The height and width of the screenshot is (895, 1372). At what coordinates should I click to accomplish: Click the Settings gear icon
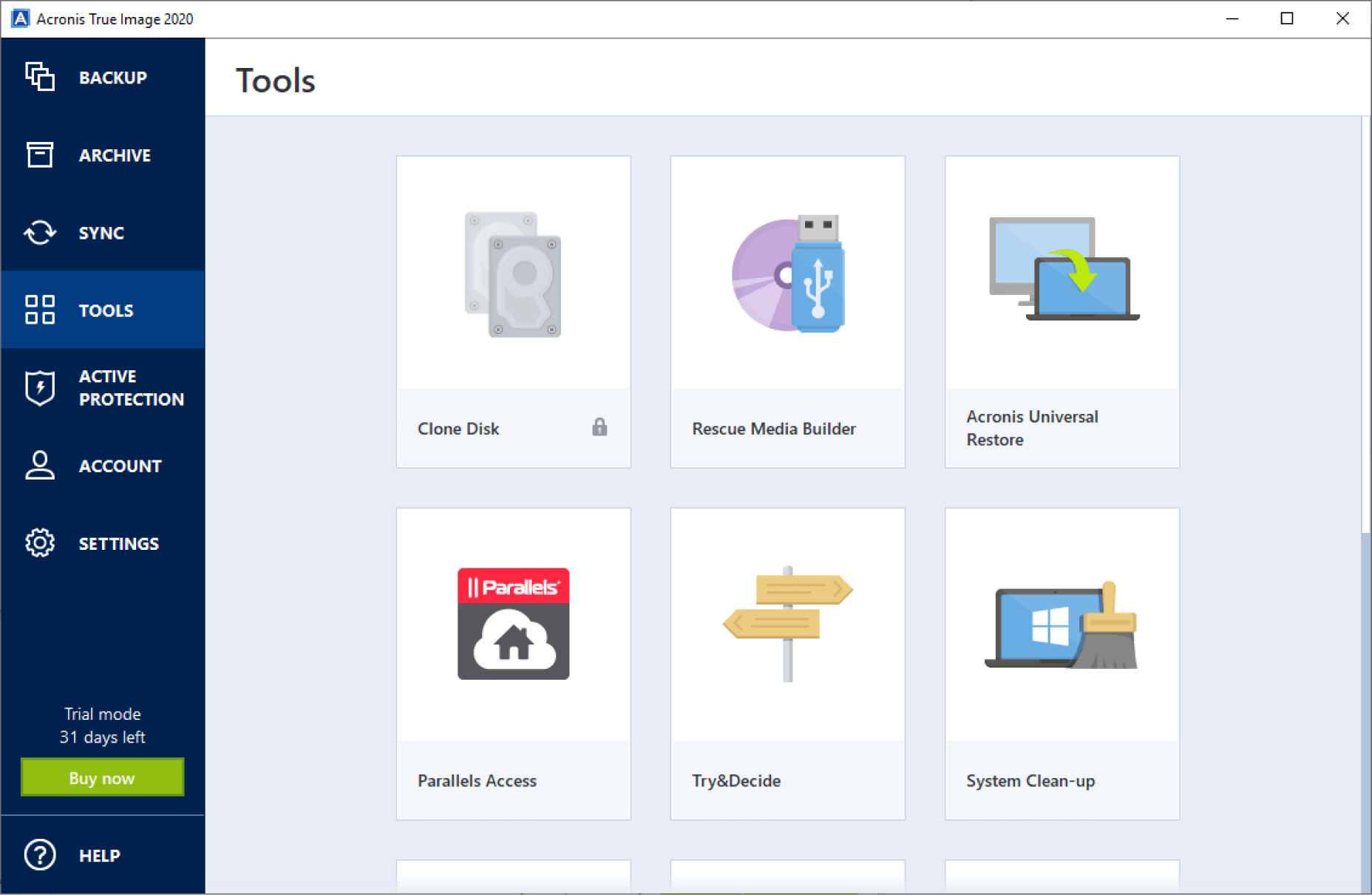(40, 543)
